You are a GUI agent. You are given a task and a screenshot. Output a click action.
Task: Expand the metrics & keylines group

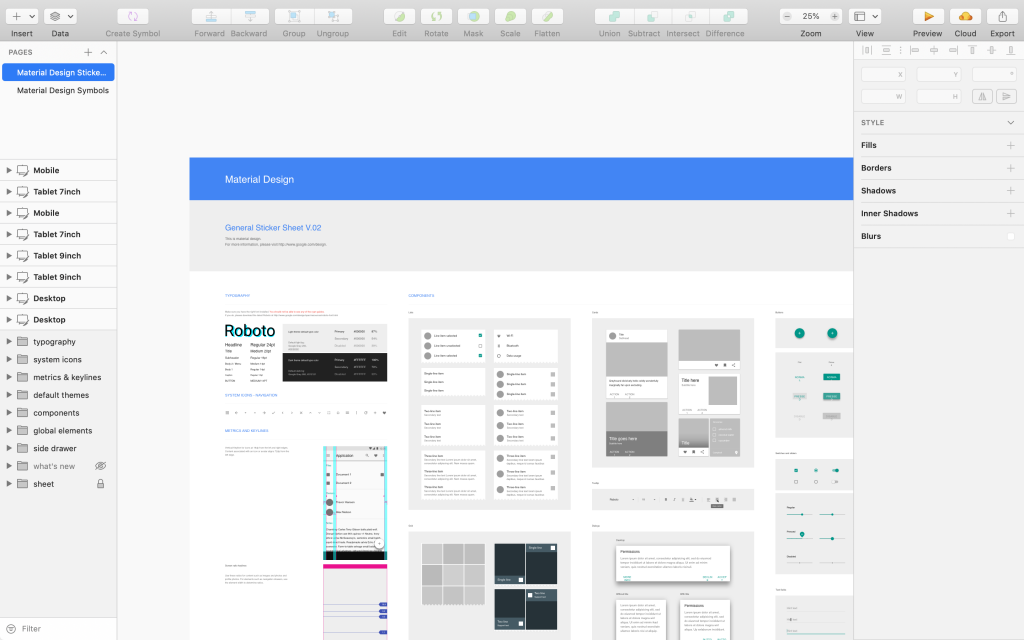click(9, 377)
